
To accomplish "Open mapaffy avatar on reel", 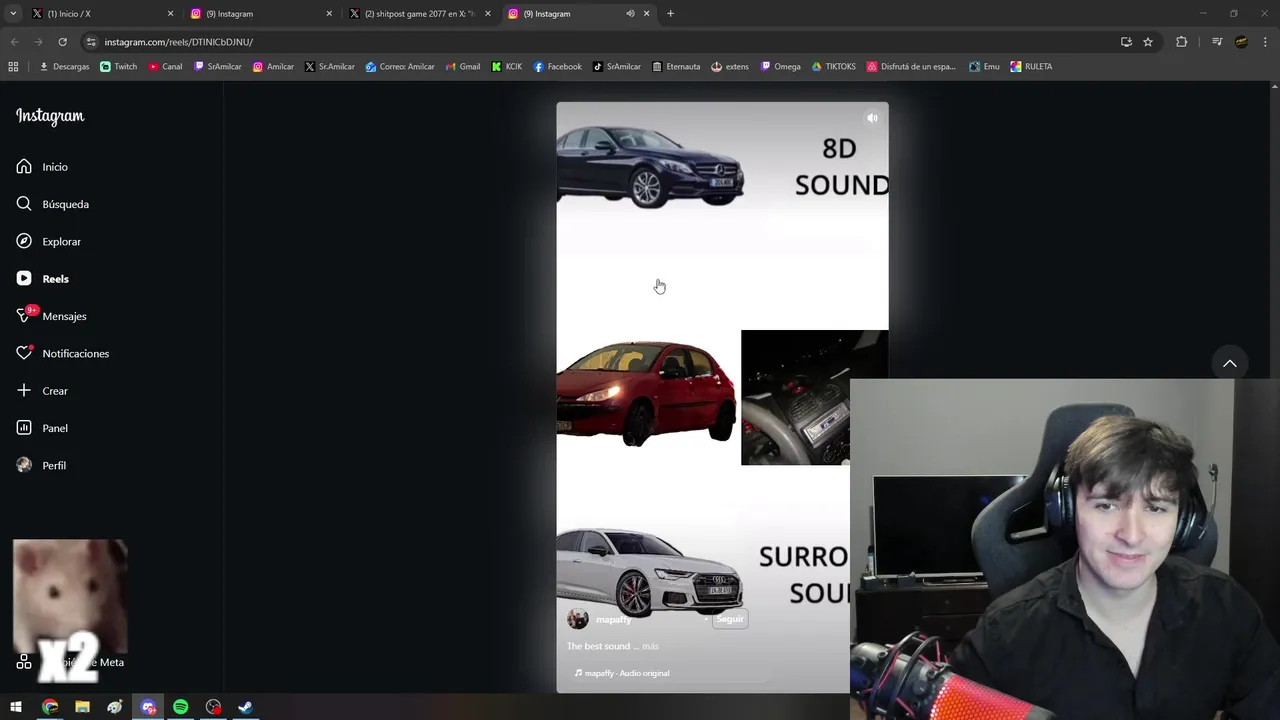I will tap(578, 619).
